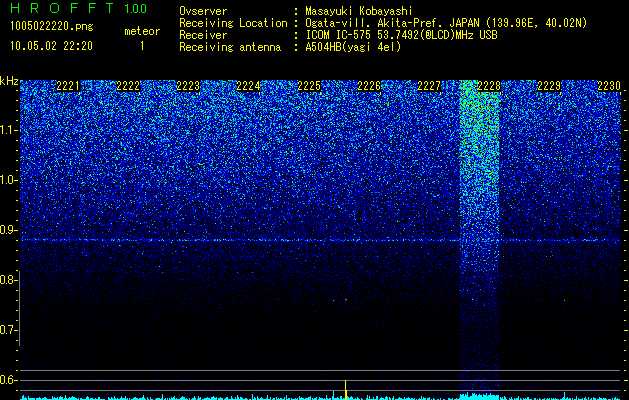Click the 1.1 kHz axis tick label
The height and width of the screenshot is (400, 629).
tap(9, 130)
